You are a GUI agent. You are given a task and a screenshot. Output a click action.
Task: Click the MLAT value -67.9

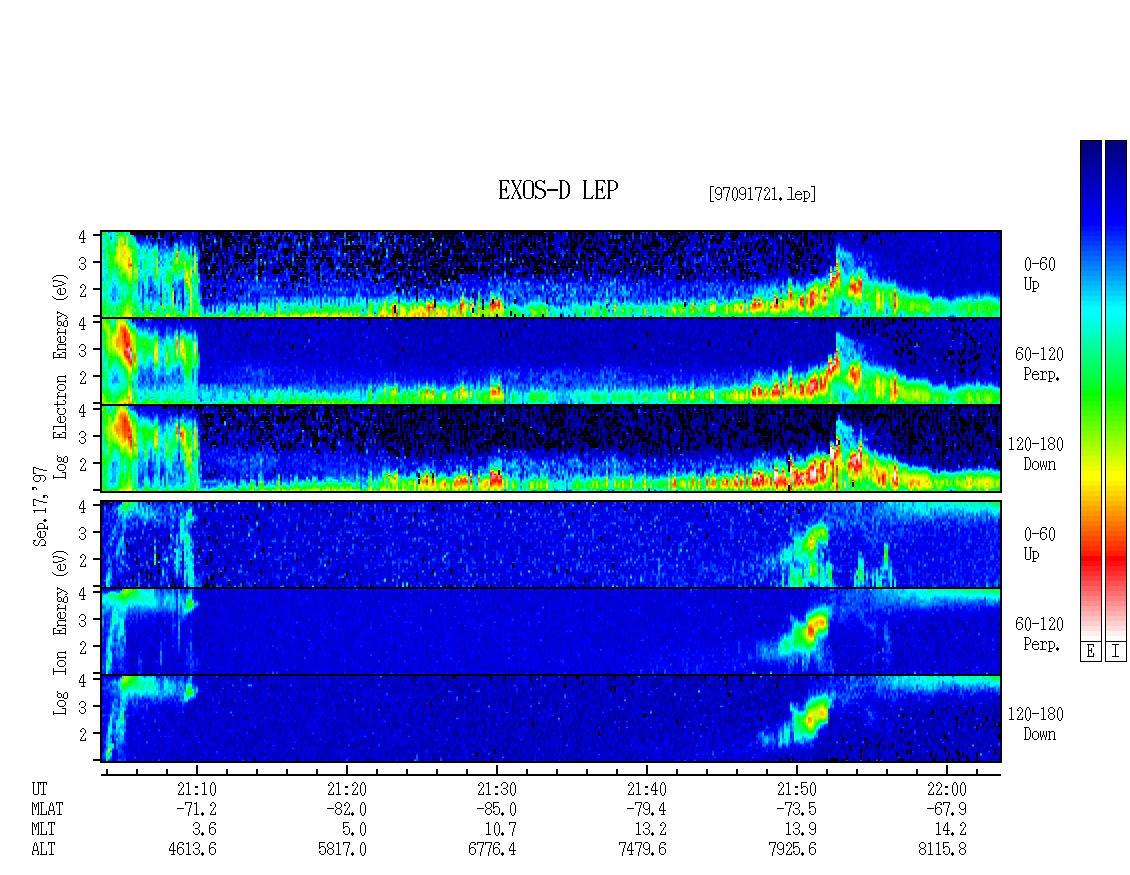coord(946,809)
